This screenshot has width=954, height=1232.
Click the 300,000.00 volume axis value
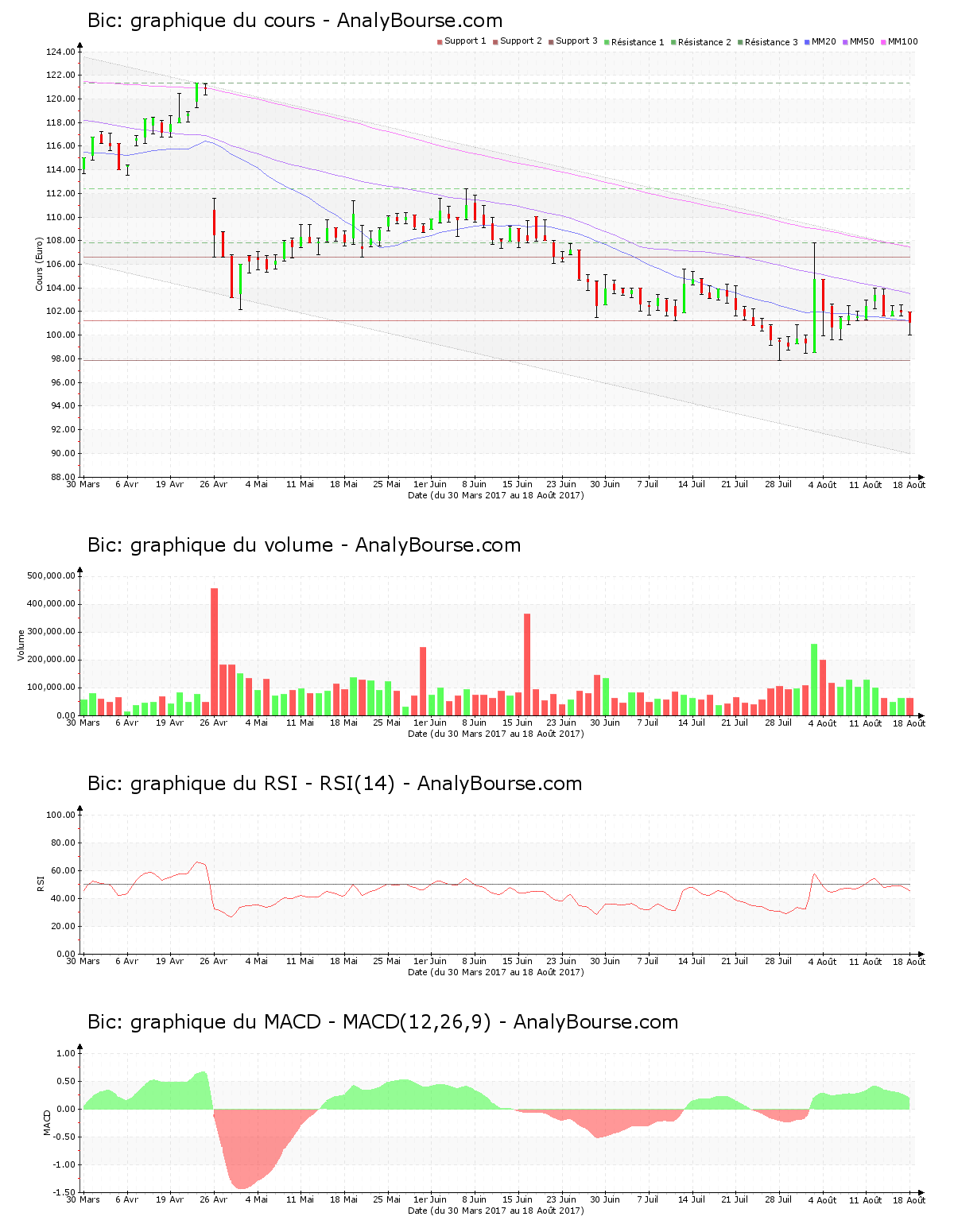(51, 632)
